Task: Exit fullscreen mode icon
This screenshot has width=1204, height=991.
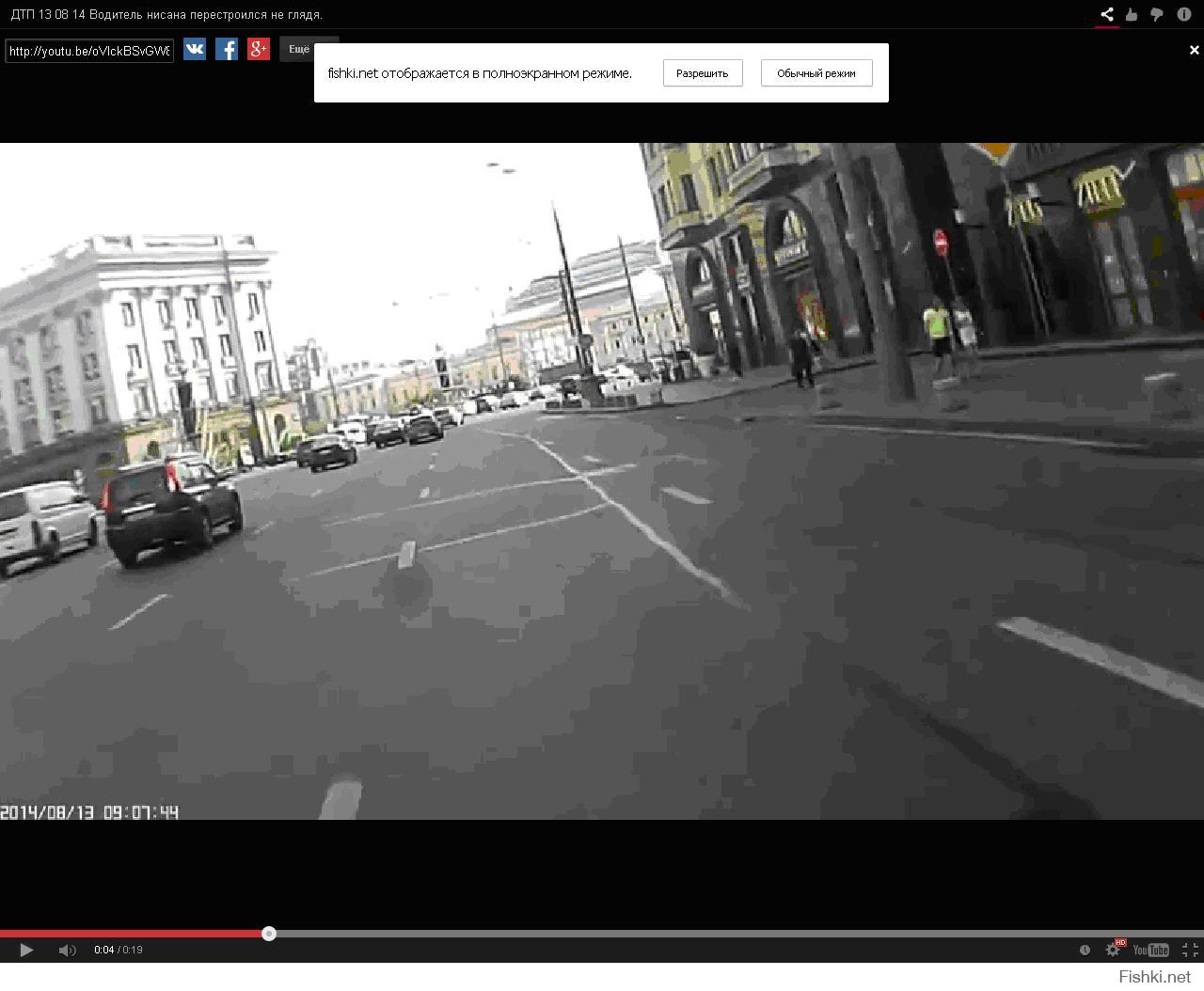Action: point(1189,950)
